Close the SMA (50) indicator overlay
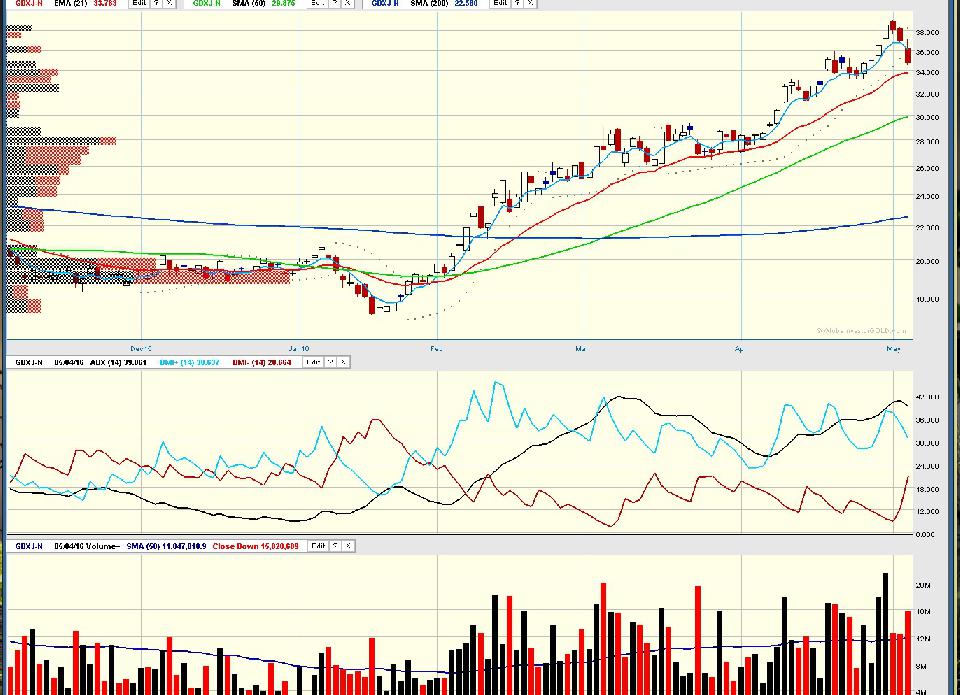 point(347,4)
